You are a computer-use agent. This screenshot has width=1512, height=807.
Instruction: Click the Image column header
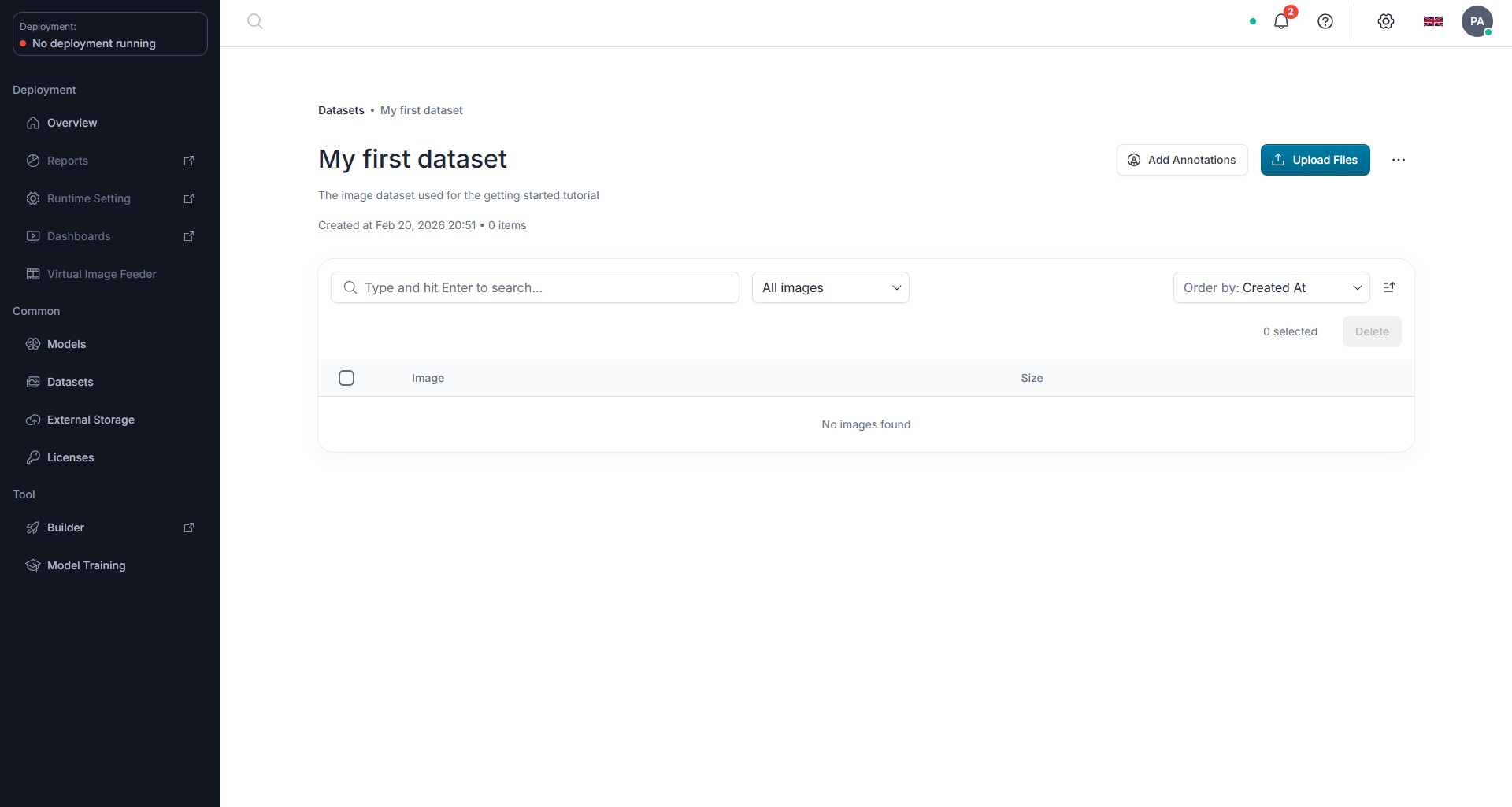[x=428, y=378]
